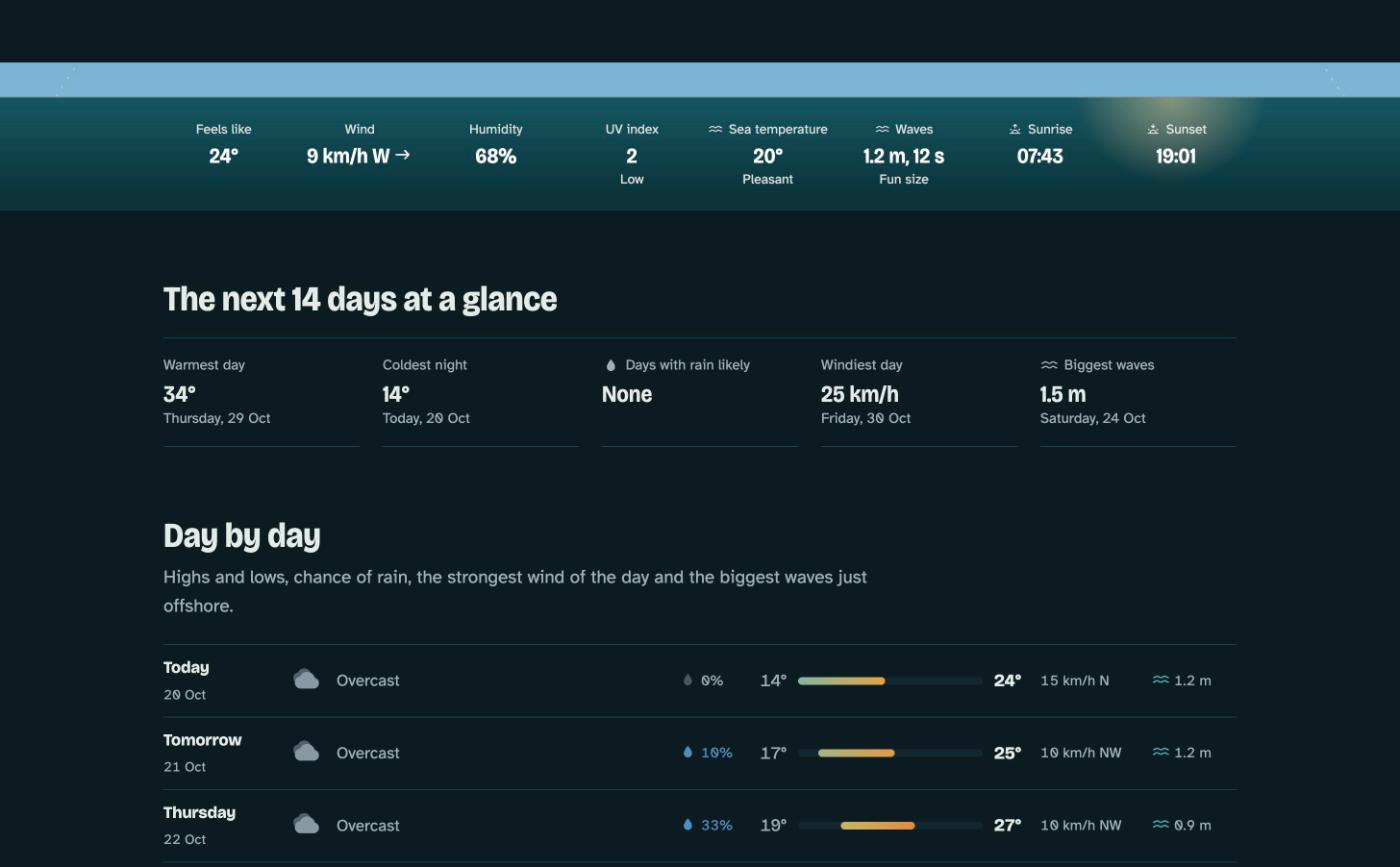Click the raindrop icon beside Days with rain likely
Viewport: 1400px width, 867px height.
(x=611, y=365)
